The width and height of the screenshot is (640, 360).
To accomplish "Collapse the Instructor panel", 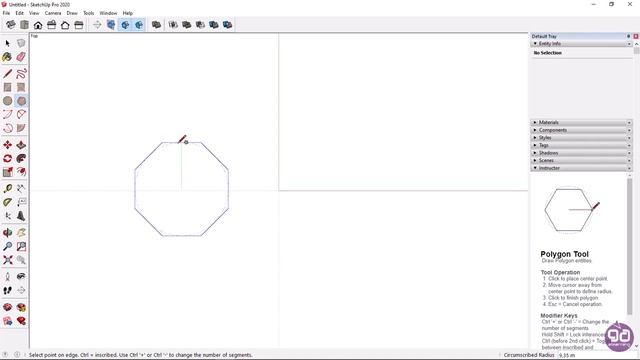I will [581, 168].
